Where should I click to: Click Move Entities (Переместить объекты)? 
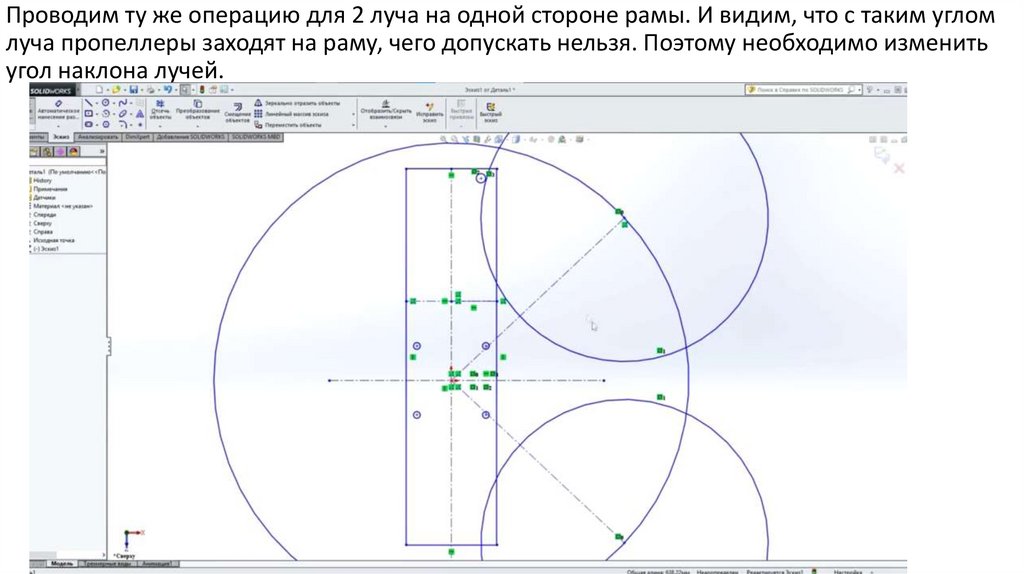[289, 125]
